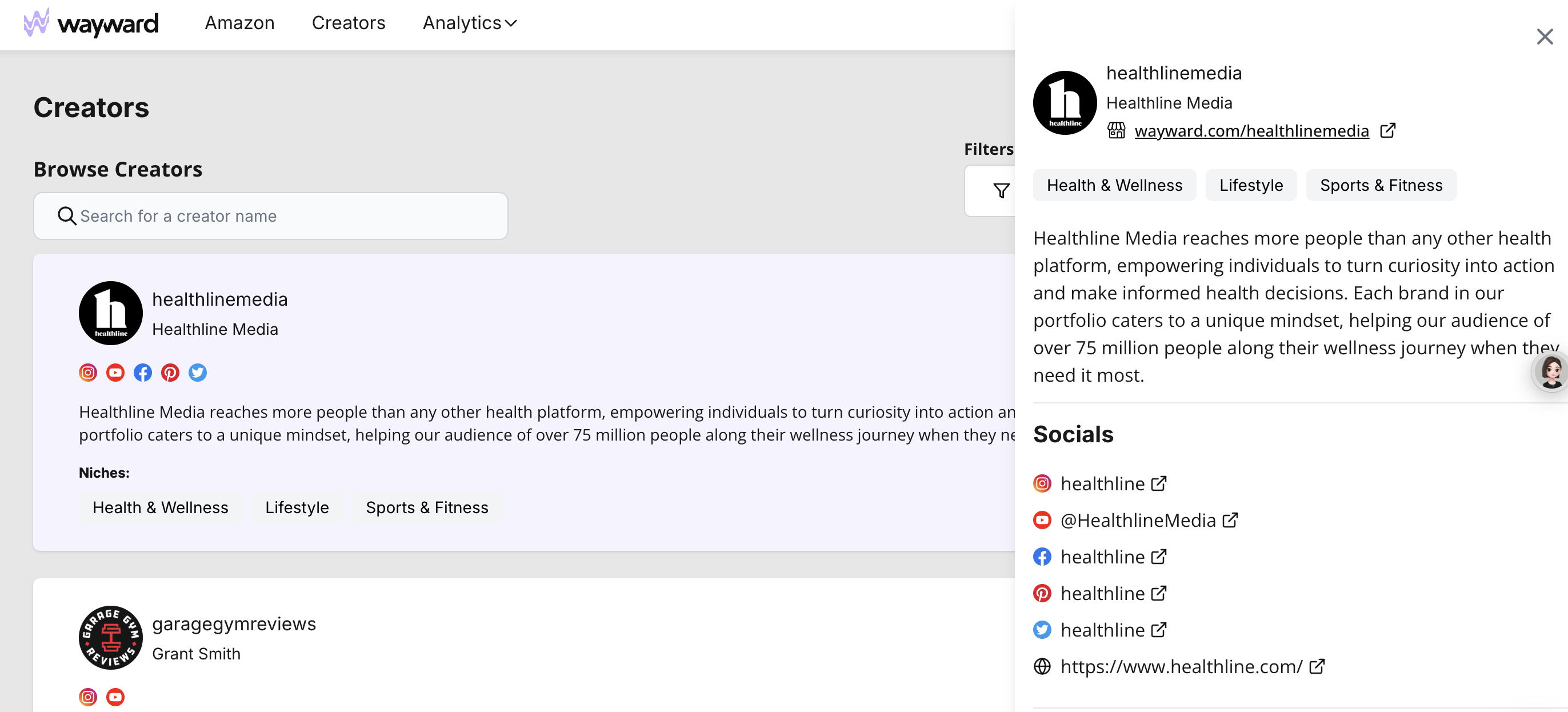This screenshot has width=1568, height=712.
Task: Click Sports & Fitness tag in side panel
Action: point(1381,185)
